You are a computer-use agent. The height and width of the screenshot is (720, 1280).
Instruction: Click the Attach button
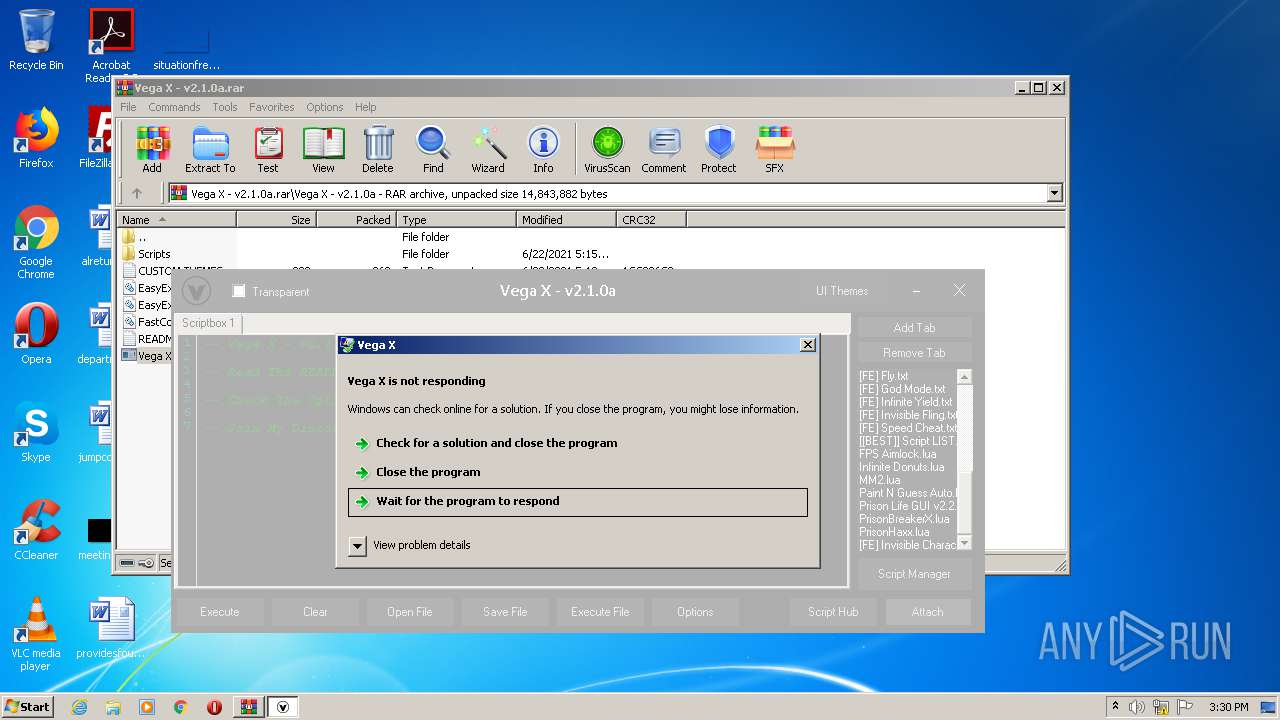tap(927, 612)
